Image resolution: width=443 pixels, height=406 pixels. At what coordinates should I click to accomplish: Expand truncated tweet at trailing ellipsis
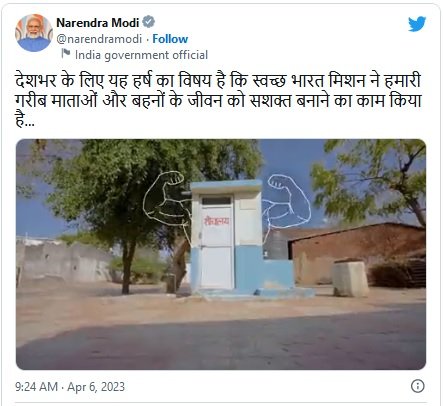pyautogui.click(x=29, y=123)
